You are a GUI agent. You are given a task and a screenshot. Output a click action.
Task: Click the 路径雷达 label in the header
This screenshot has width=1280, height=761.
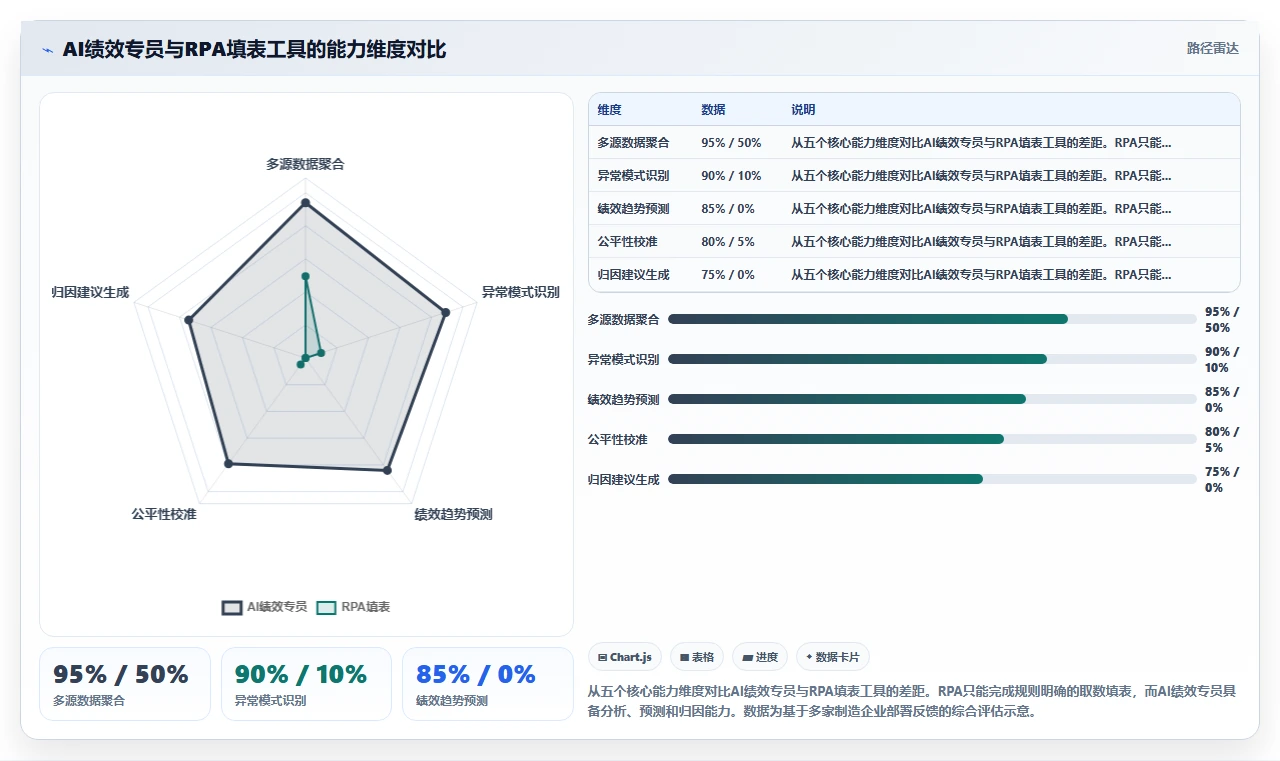click(x=1212, y=48)
